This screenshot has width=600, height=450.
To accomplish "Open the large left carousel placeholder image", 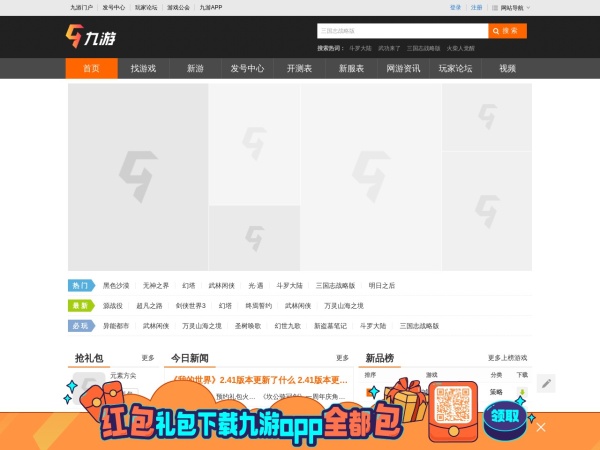I will (x=138, y=177).
